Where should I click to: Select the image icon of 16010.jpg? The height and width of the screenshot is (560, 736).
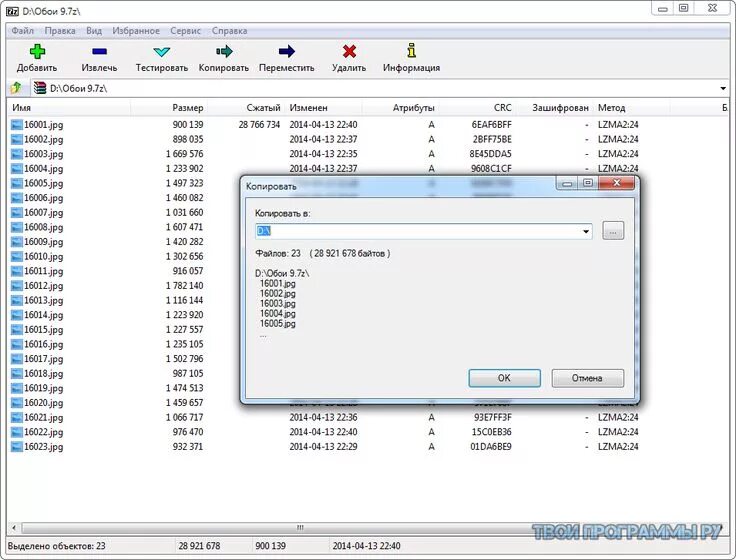click(x=17, y=257)
